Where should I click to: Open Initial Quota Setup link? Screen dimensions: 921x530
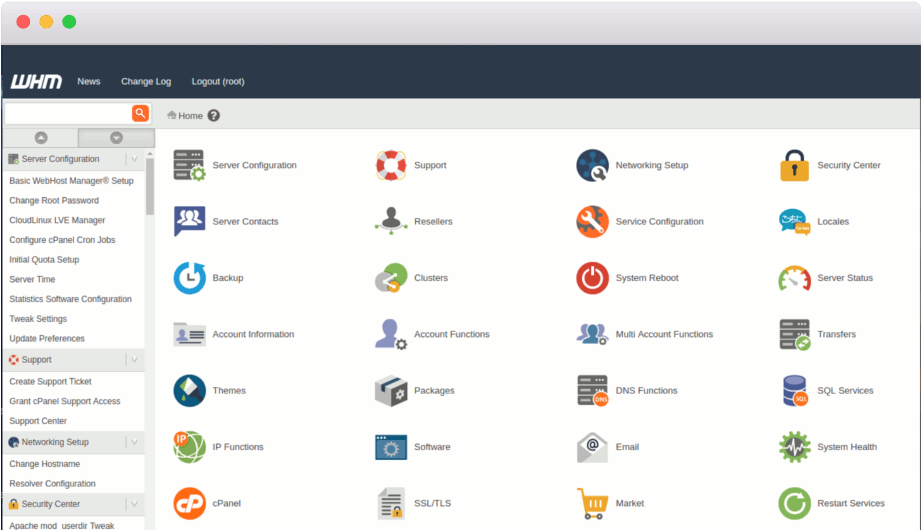pos(44,260)
